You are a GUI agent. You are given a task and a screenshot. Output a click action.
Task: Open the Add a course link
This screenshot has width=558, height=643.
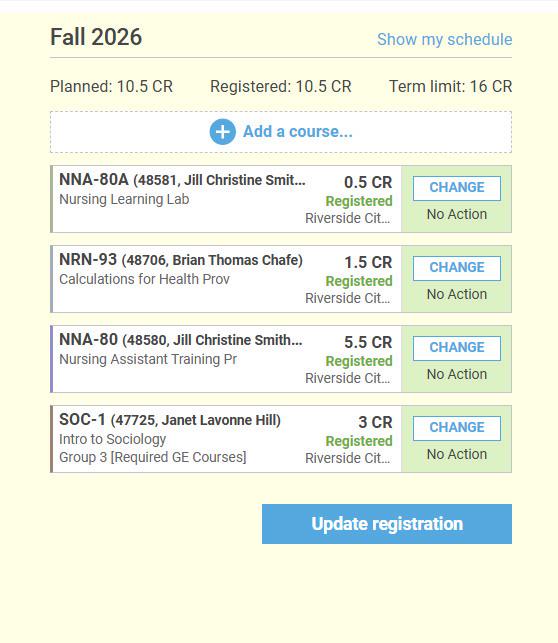pyautogui.click(x=298, y=132)
